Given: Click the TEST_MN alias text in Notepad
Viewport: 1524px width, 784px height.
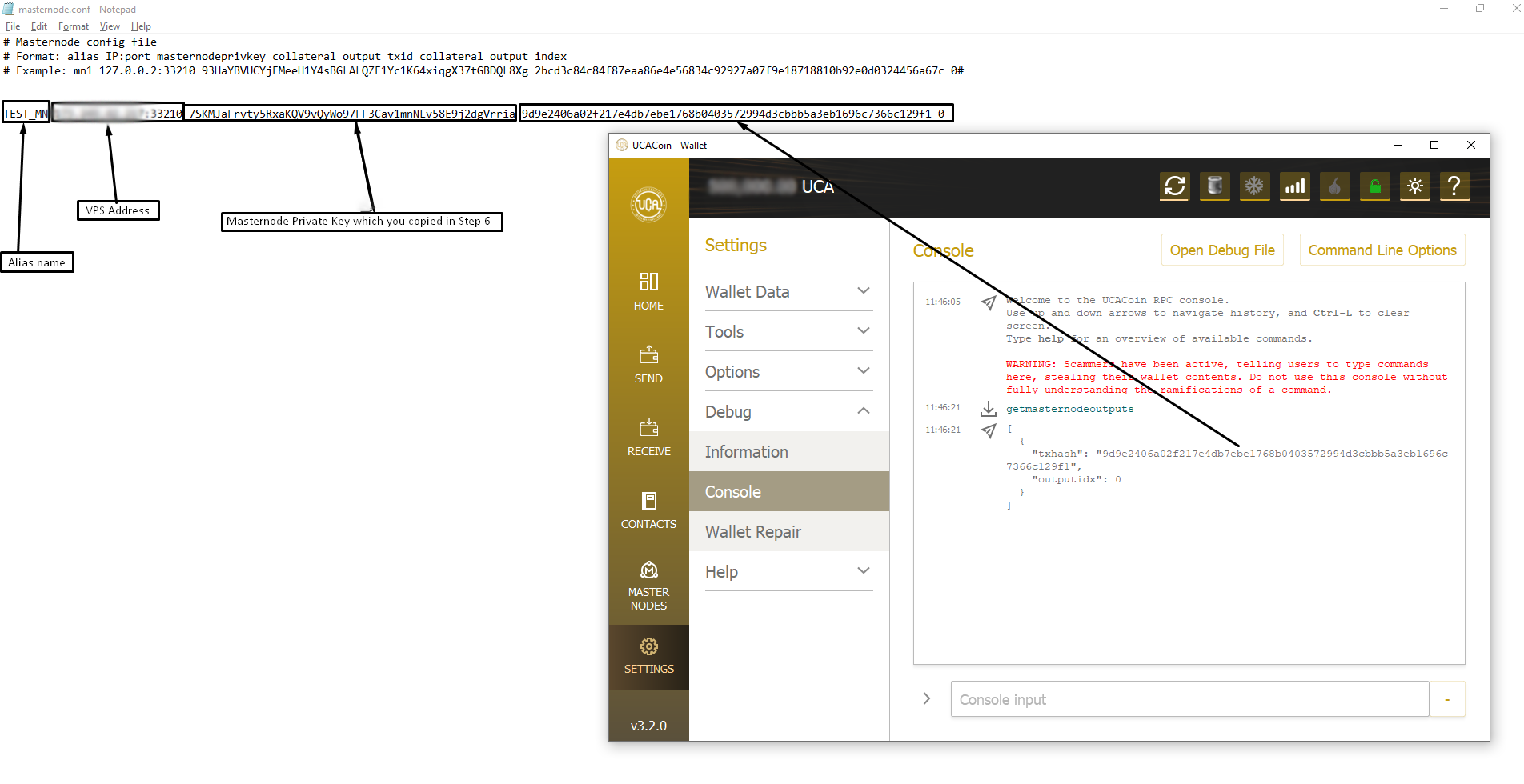Looking at the screenshot, I should (x=26, y=114).
